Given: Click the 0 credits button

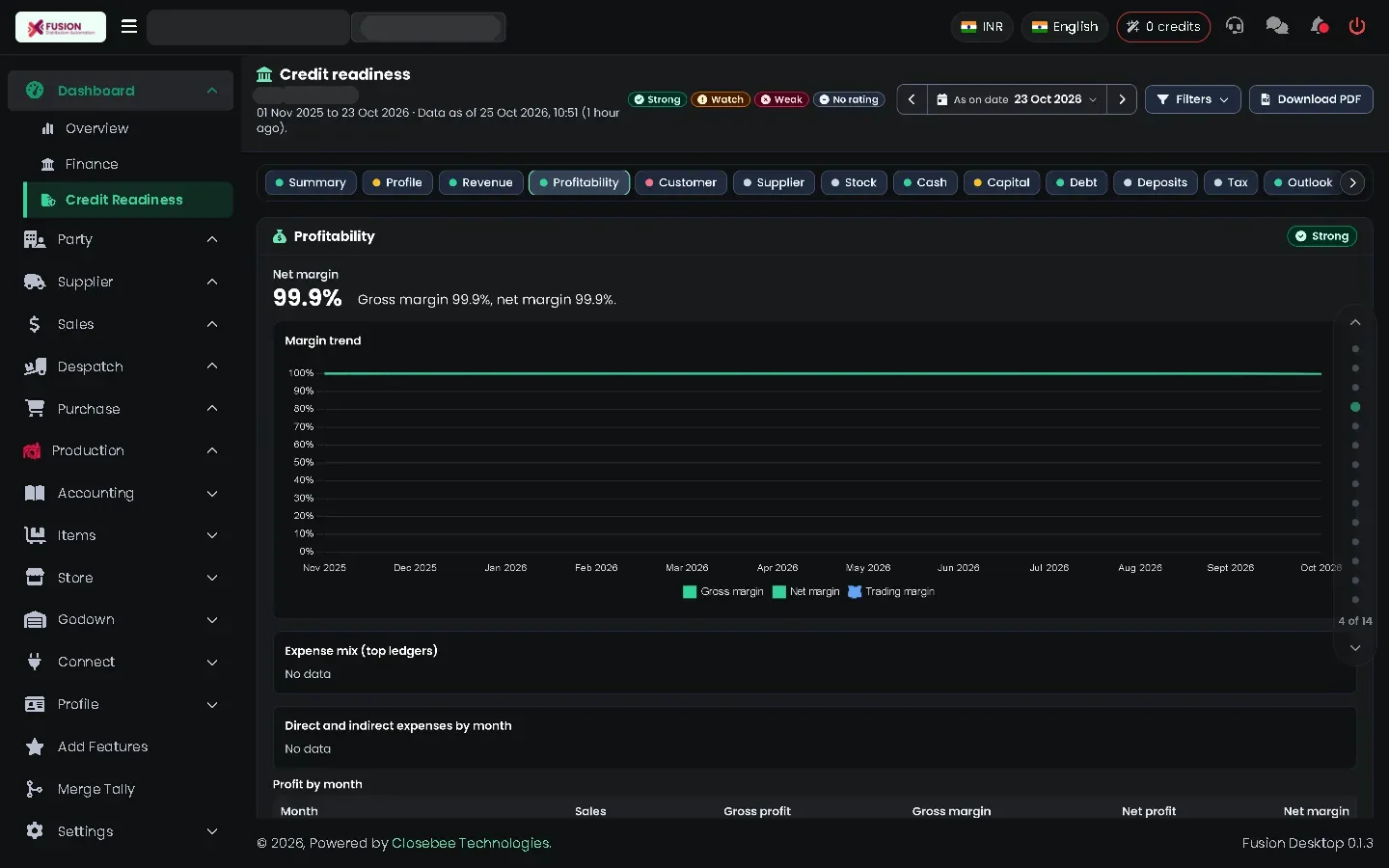Looking at the screenshot, I should (1163, 26).
